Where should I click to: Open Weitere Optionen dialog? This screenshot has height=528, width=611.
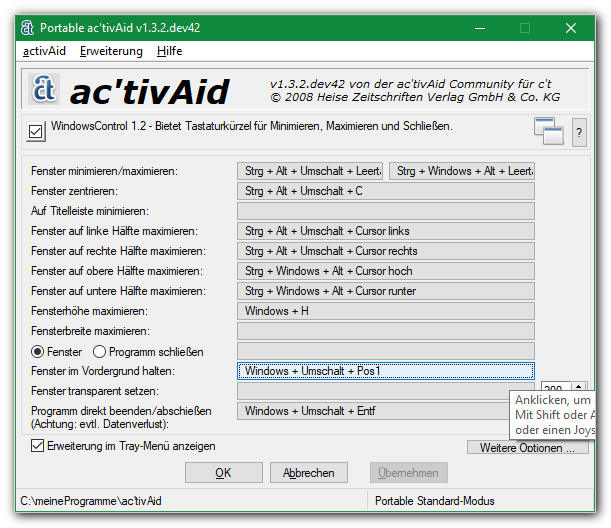point(528,447)
